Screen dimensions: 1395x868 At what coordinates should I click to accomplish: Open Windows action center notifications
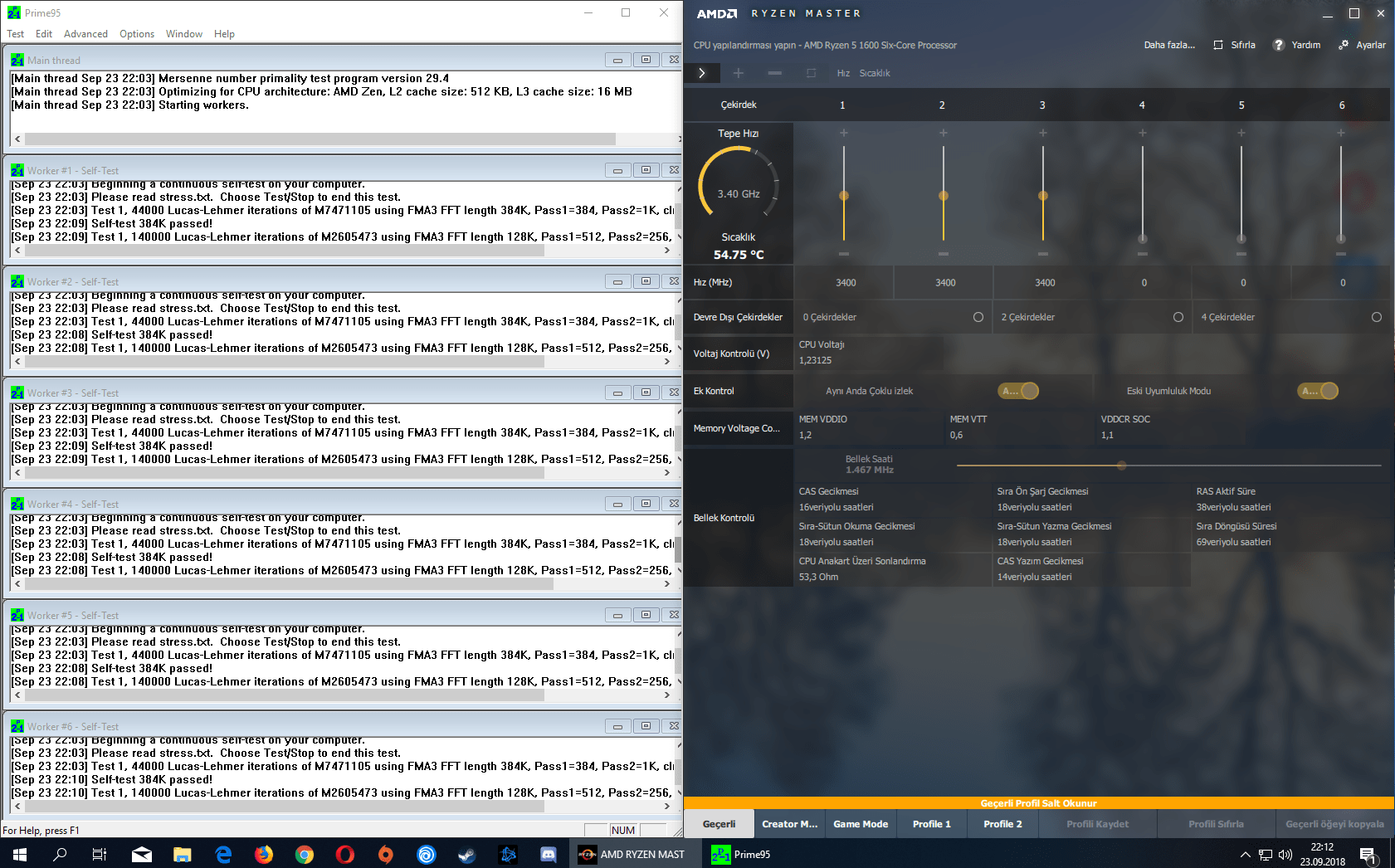pos(1368,854)
